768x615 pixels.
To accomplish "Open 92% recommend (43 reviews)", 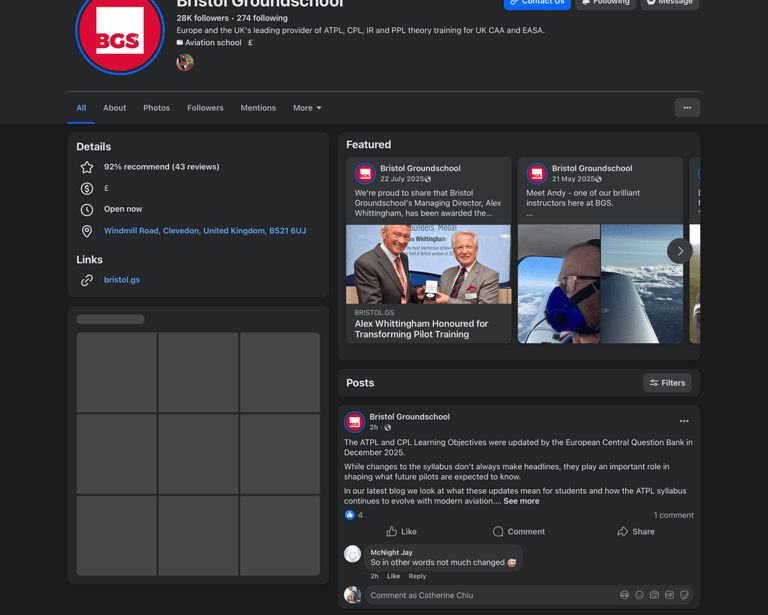I will [161, 167].
